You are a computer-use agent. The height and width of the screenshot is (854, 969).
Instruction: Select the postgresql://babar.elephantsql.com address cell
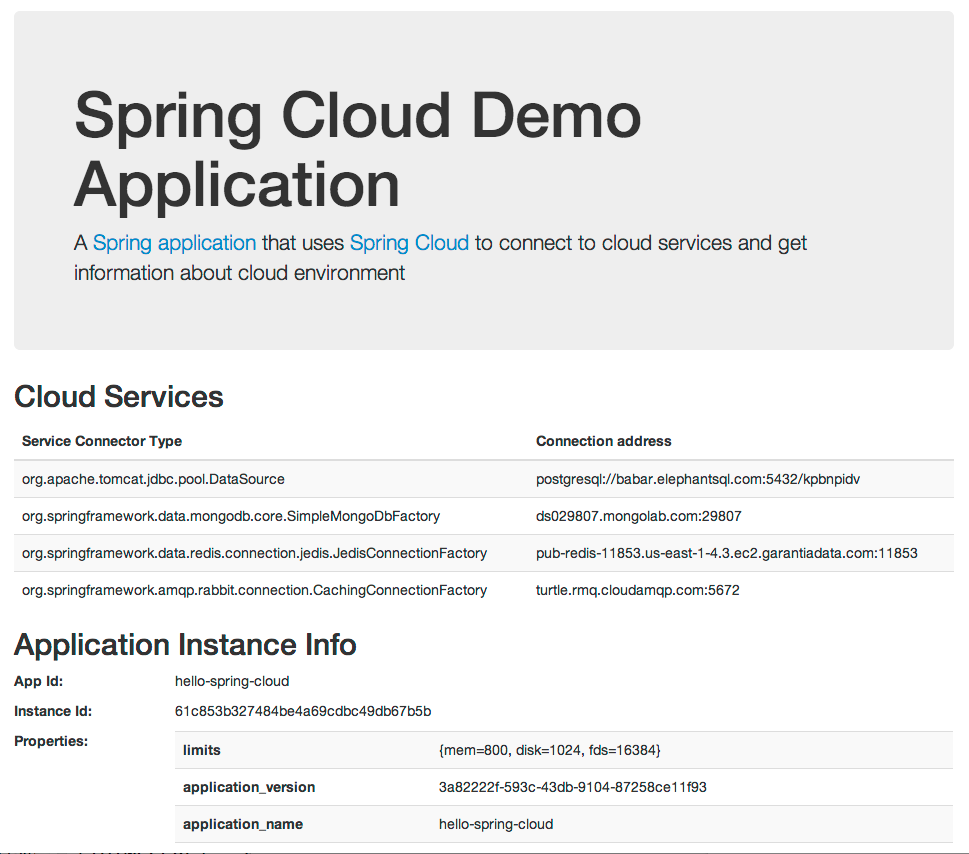point(698,480)
